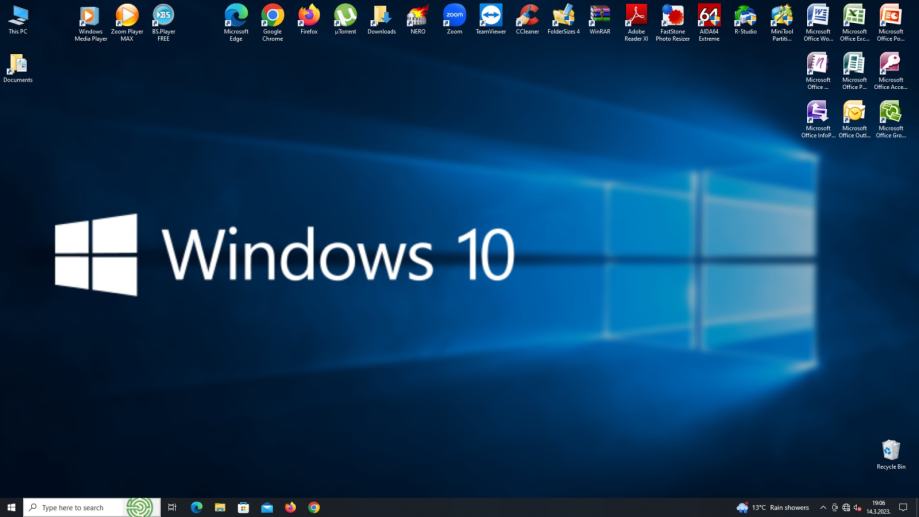Screen dimensions: 919x517
Task: Select FolderSizes 4 desktop icon
Action: 563,19
